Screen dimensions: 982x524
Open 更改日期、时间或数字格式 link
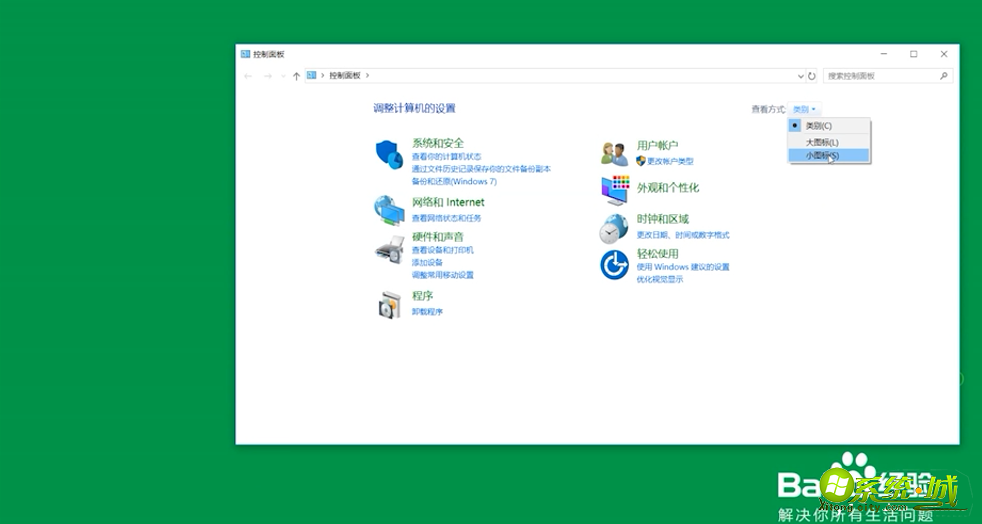click(x=683, y=235)
